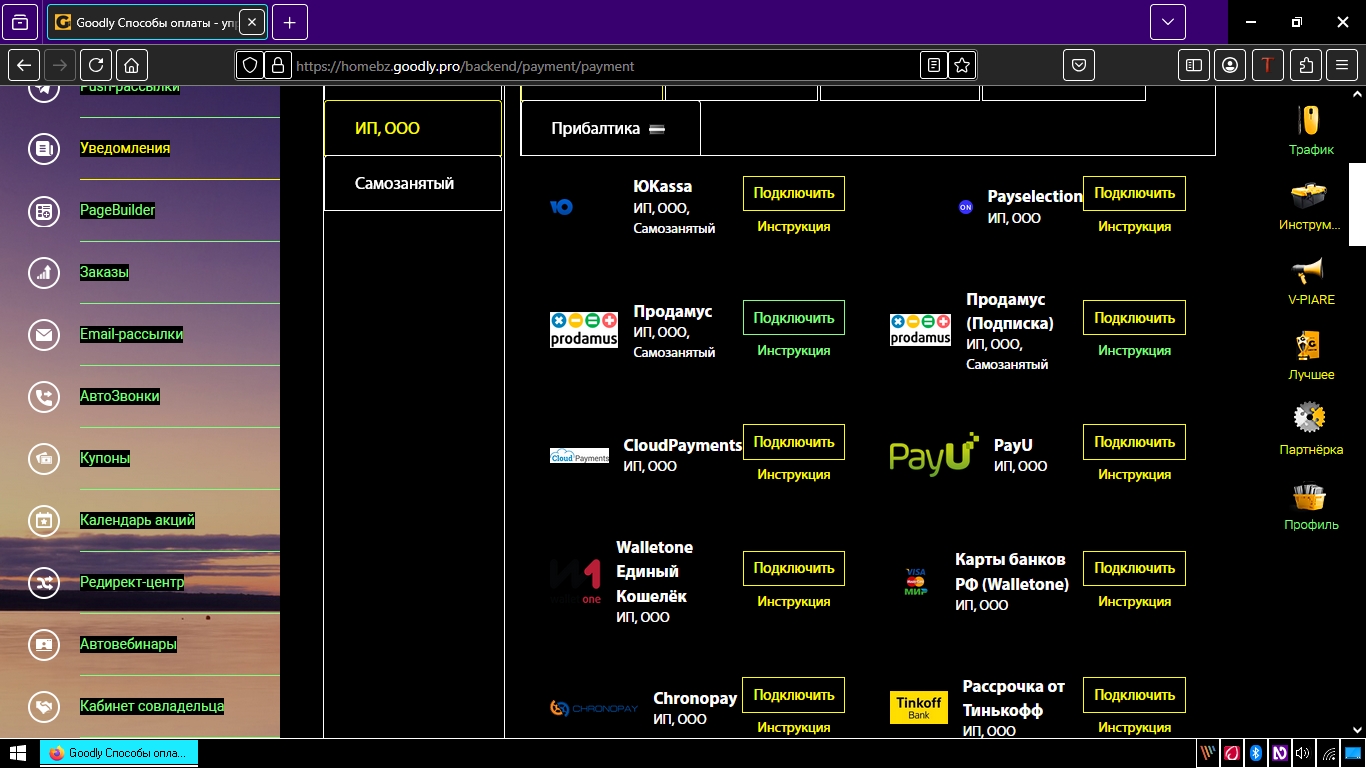Open the system tray volume icon
1366x768 pixels.
[x=1302, y=753]
